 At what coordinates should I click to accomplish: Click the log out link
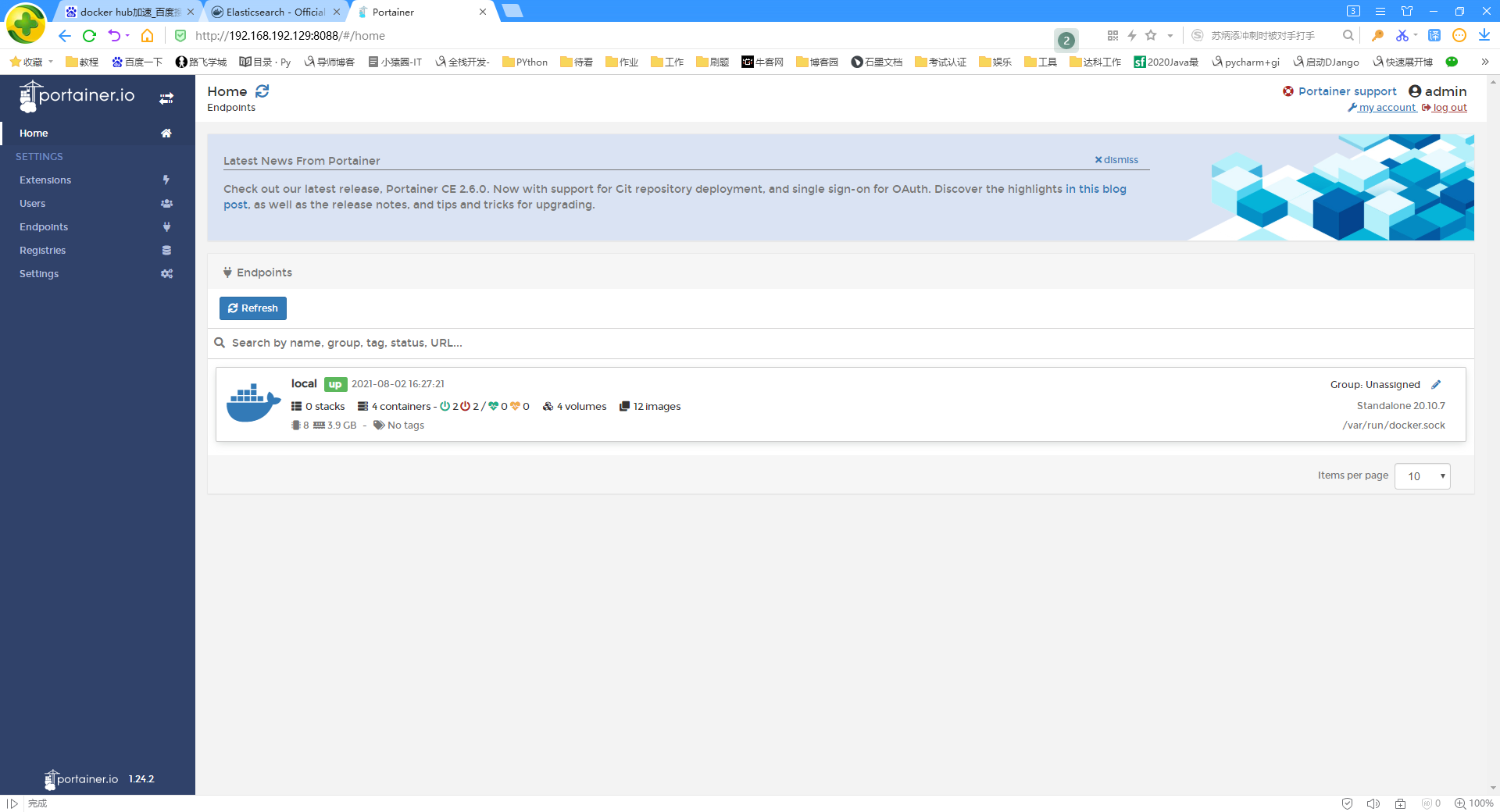tap(1445, 108)
